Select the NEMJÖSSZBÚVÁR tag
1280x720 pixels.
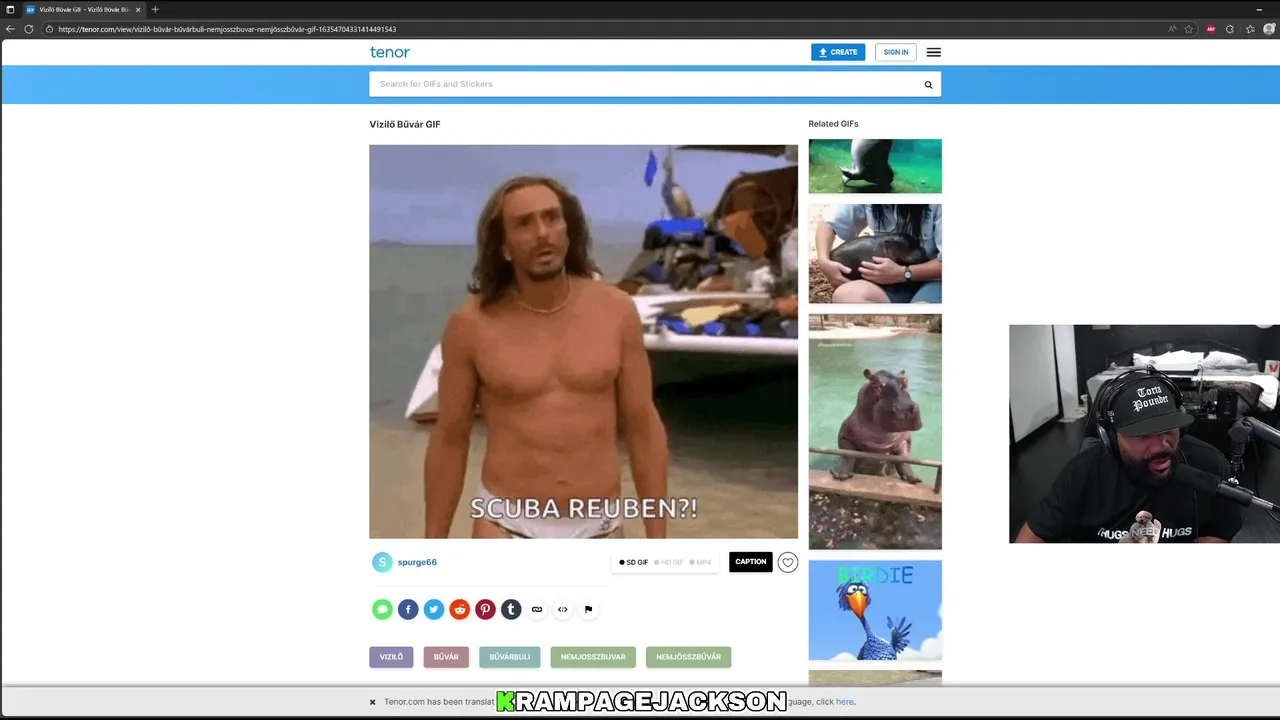tap(689, 657)
